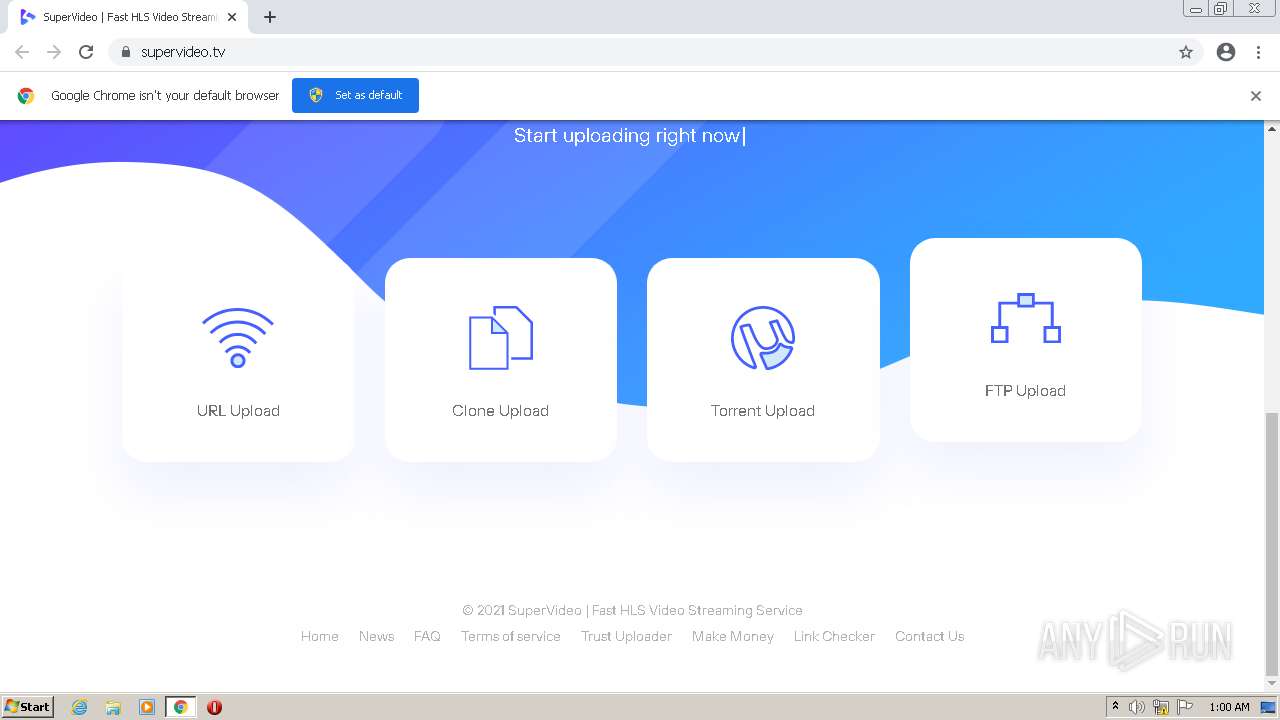Open media player taskbar icon
1280x720 pixels.
[x=147, y=707]
